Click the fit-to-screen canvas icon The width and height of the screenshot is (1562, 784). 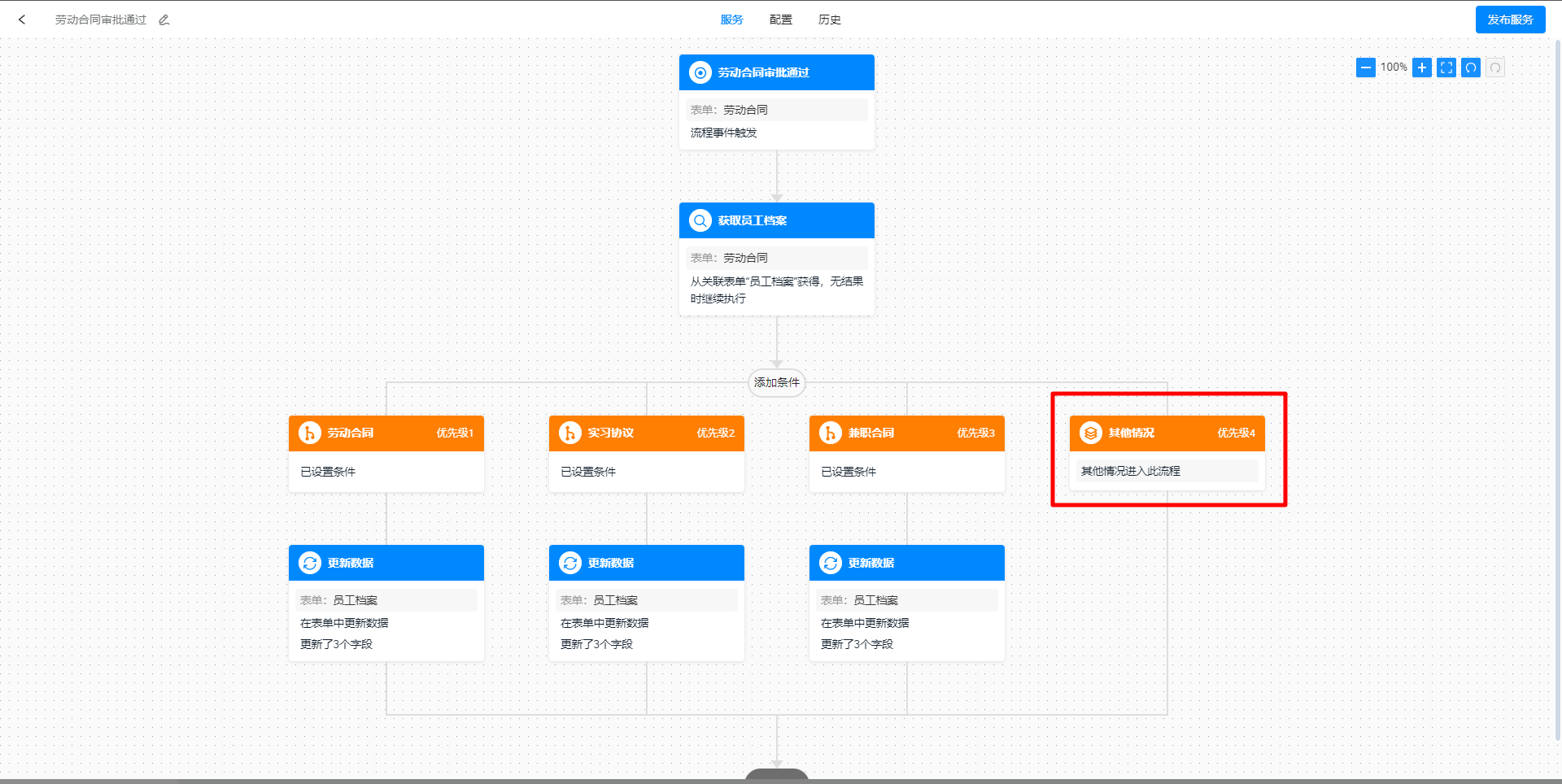point(1446,68)
